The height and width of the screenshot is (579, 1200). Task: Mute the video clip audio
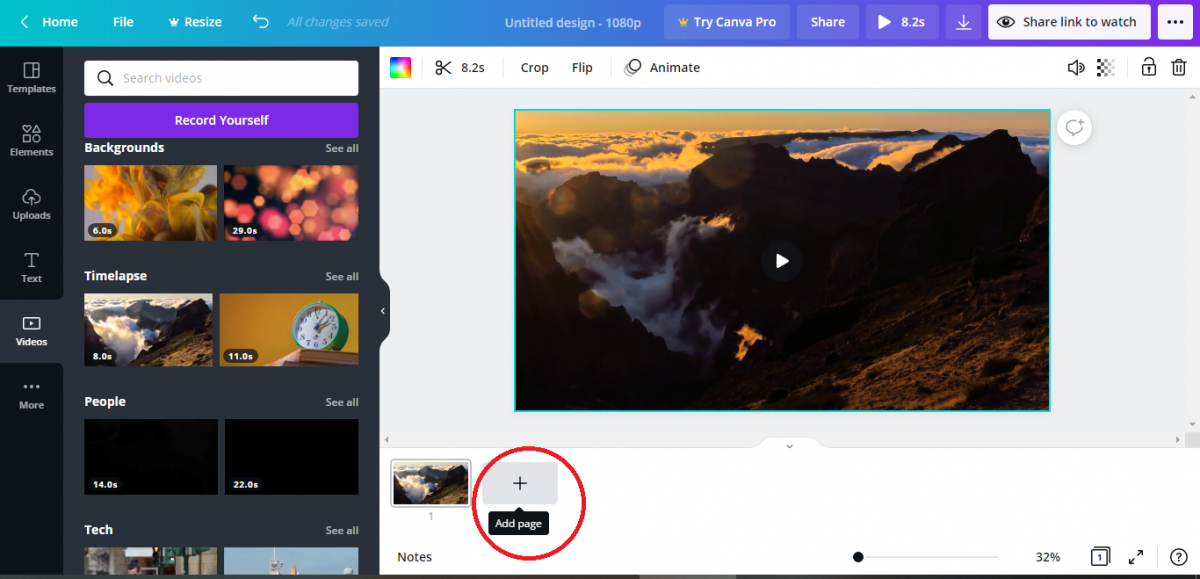(1075, 67)
